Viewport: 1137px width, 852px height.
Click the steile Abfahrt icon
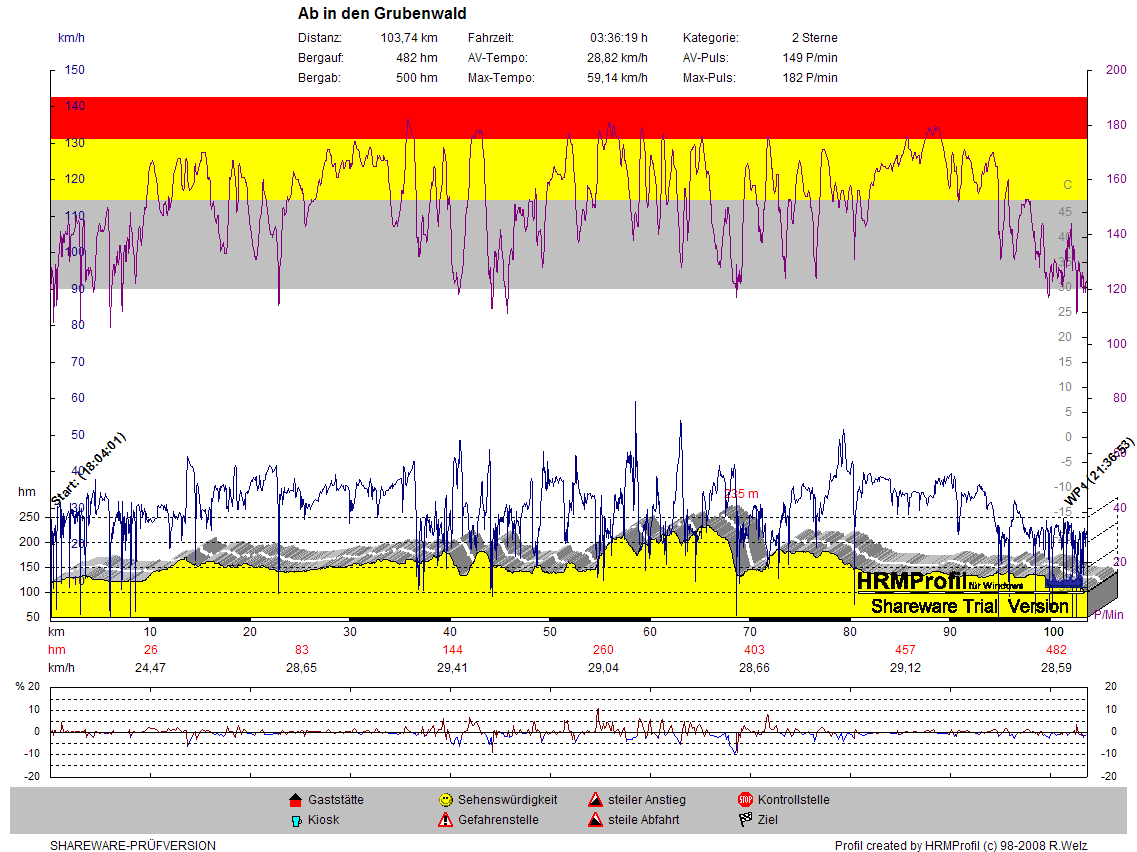coord(595,820)
